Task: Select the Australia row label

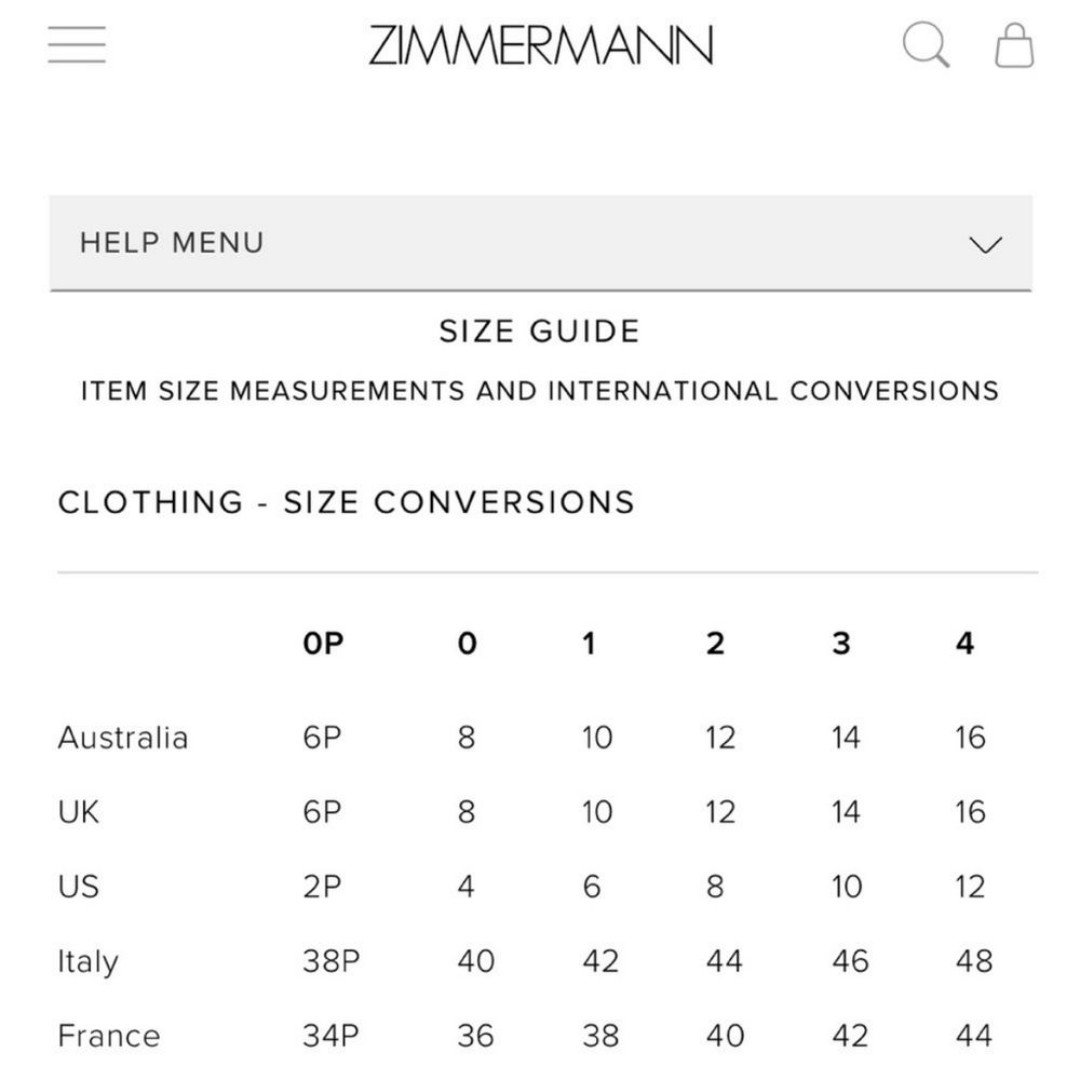Action: tap(123, 738)
